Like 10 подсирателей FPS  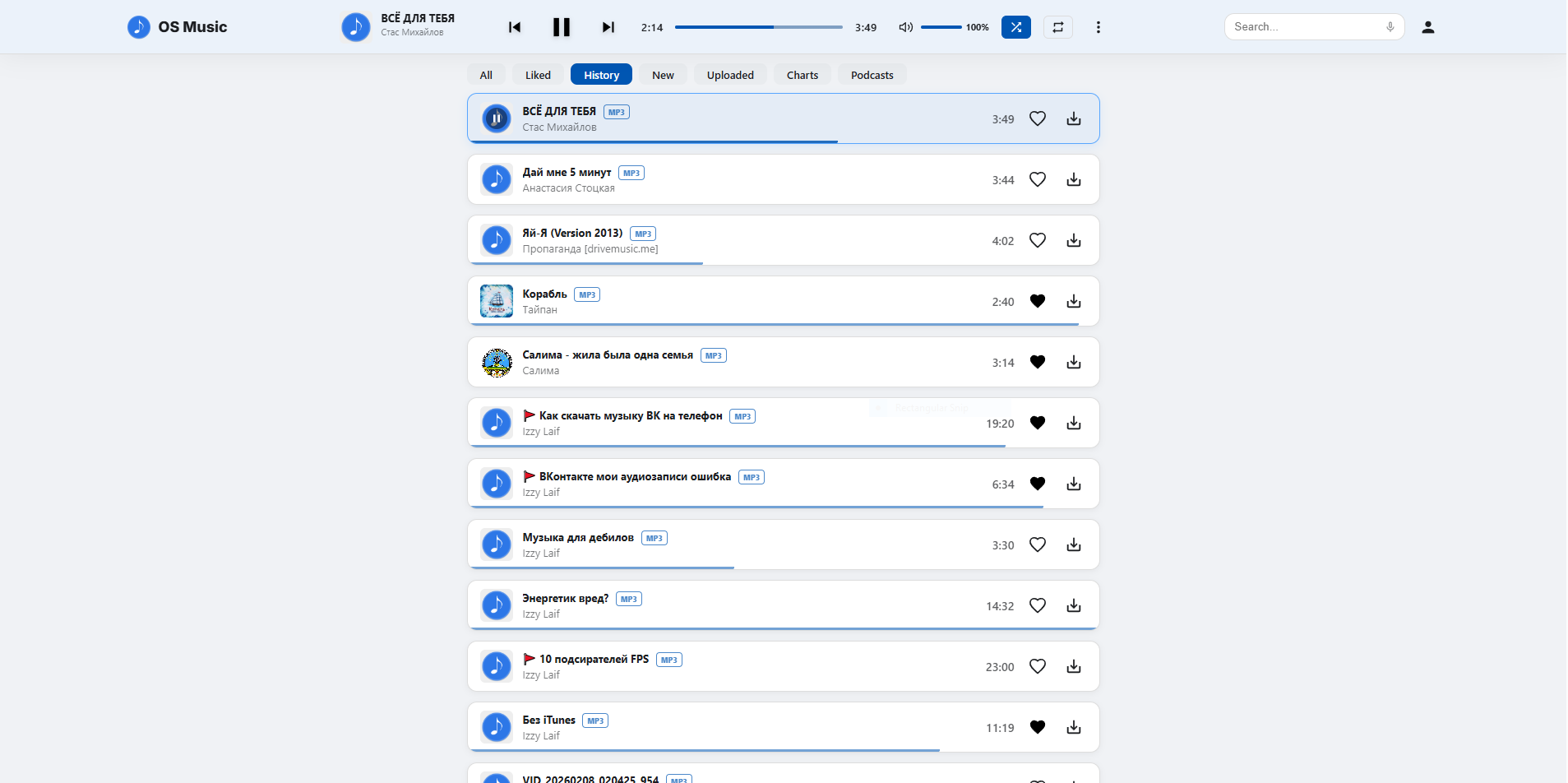click(x=1038, y=666)
